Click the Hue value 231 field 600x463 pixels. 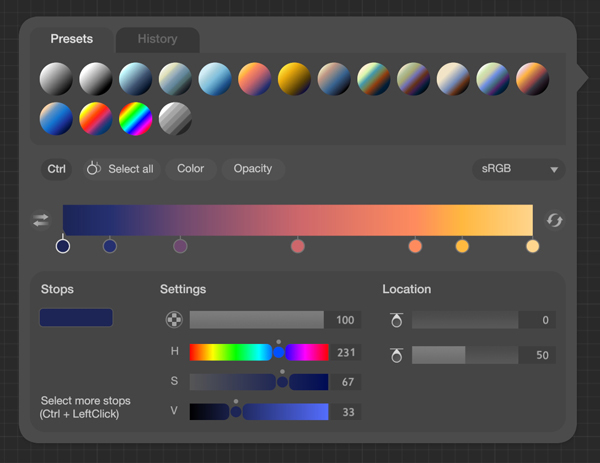(345, 352)
